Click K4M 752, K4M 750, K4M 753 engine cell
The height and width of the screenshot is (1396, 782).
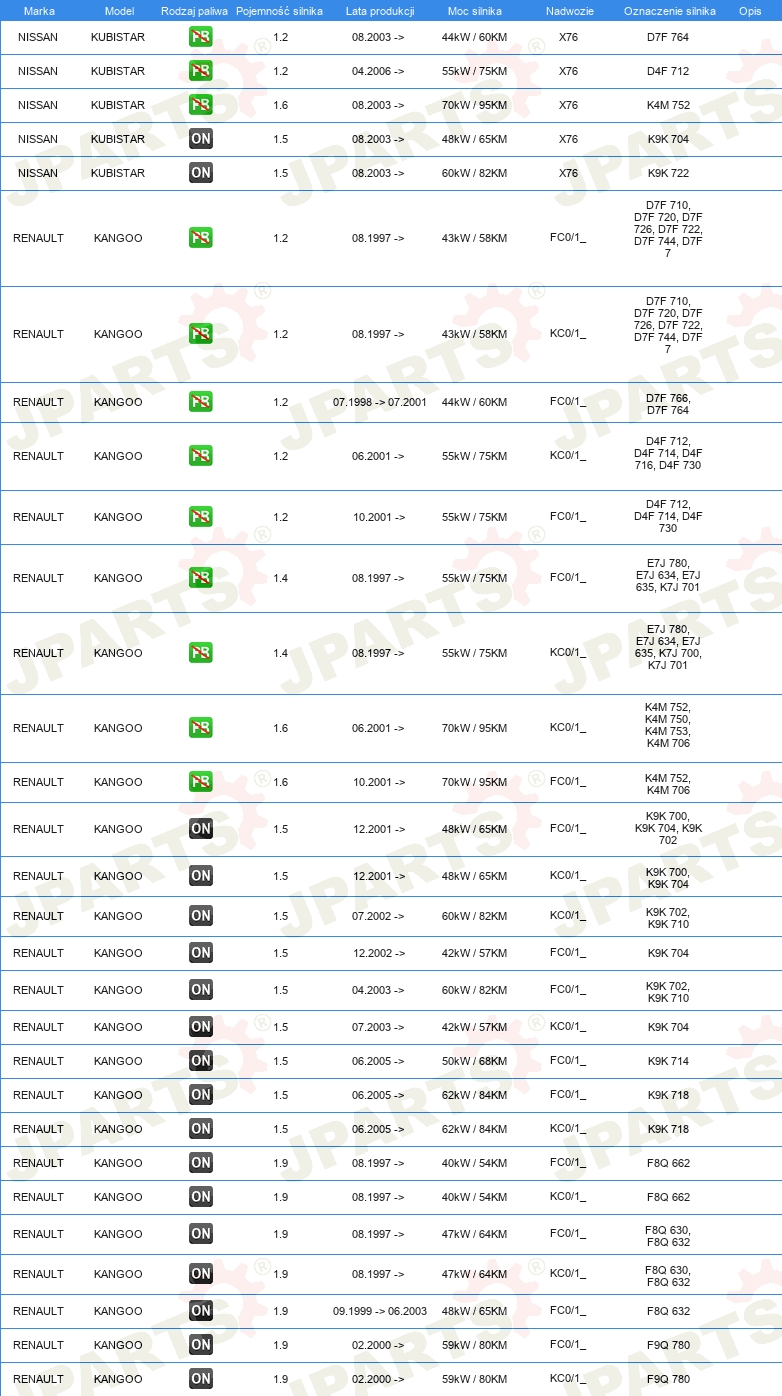click(668, 725)
